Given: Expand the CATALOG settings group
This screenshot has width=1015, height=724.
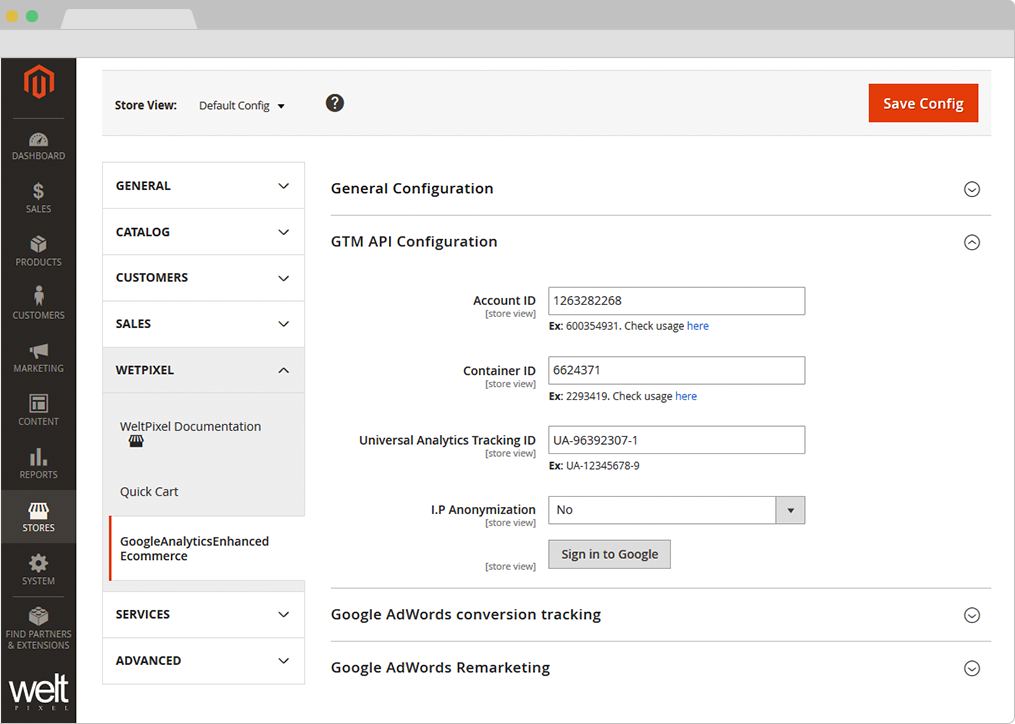Looking at the screenshot, I should click(203, 232).
